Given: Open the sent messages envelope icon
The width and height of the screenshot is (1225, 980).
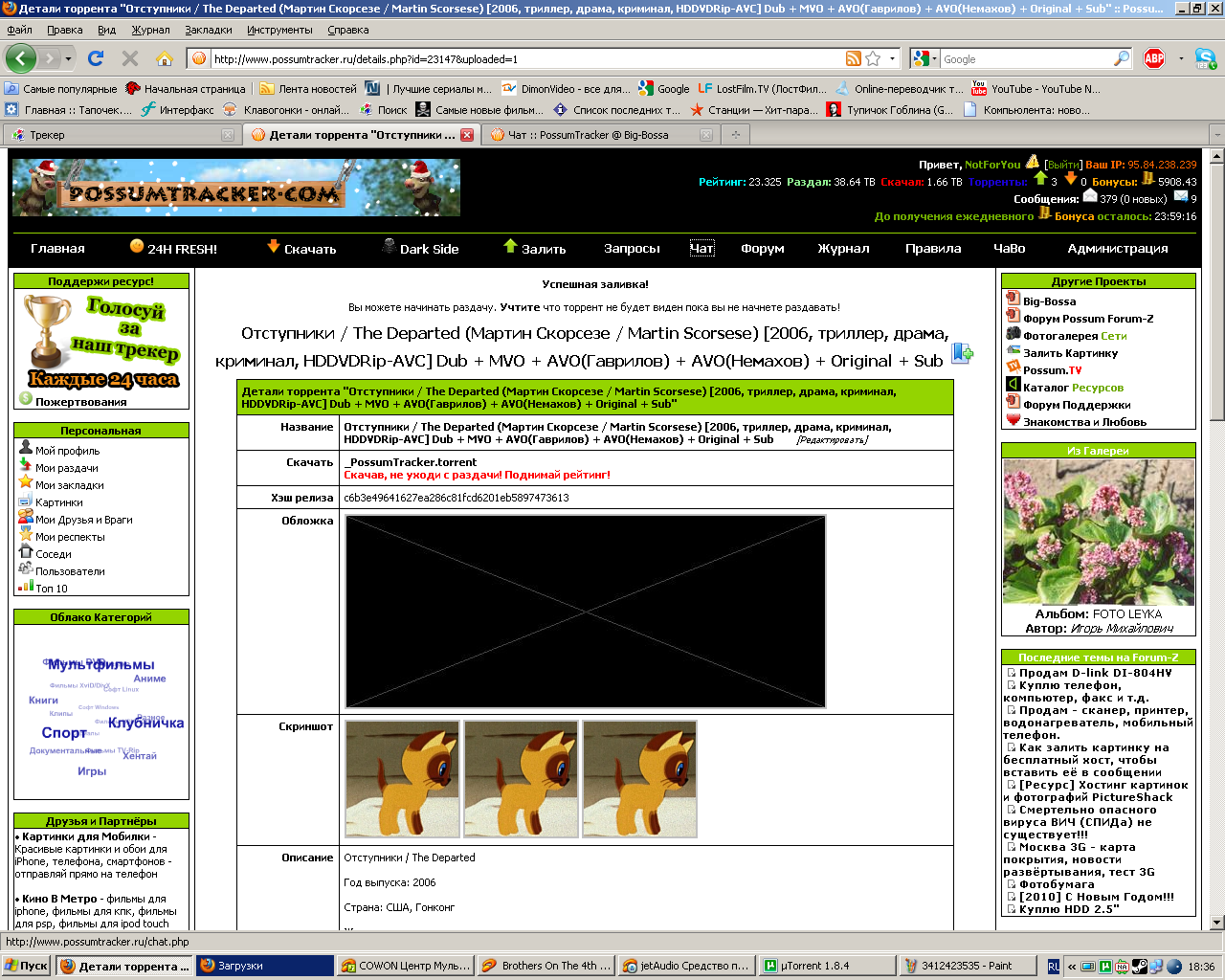Looking at the screenshot, I should click(1180, 197).
